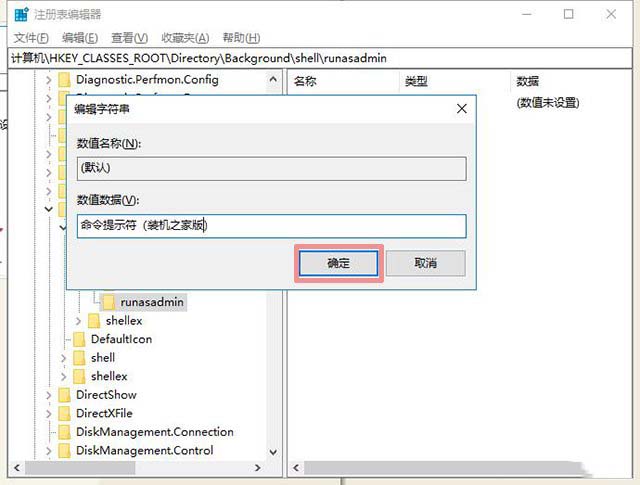Open the 收藏夹(A) menu
Image resolution: width=640 pixels, height=485 pixels.
[x=185, y=38]
